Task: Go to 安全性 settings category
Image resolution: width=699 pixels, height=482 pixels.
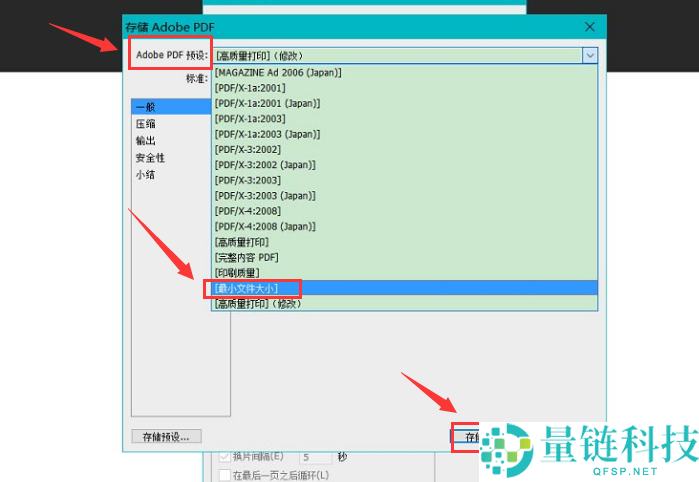Action: point(151,158)
